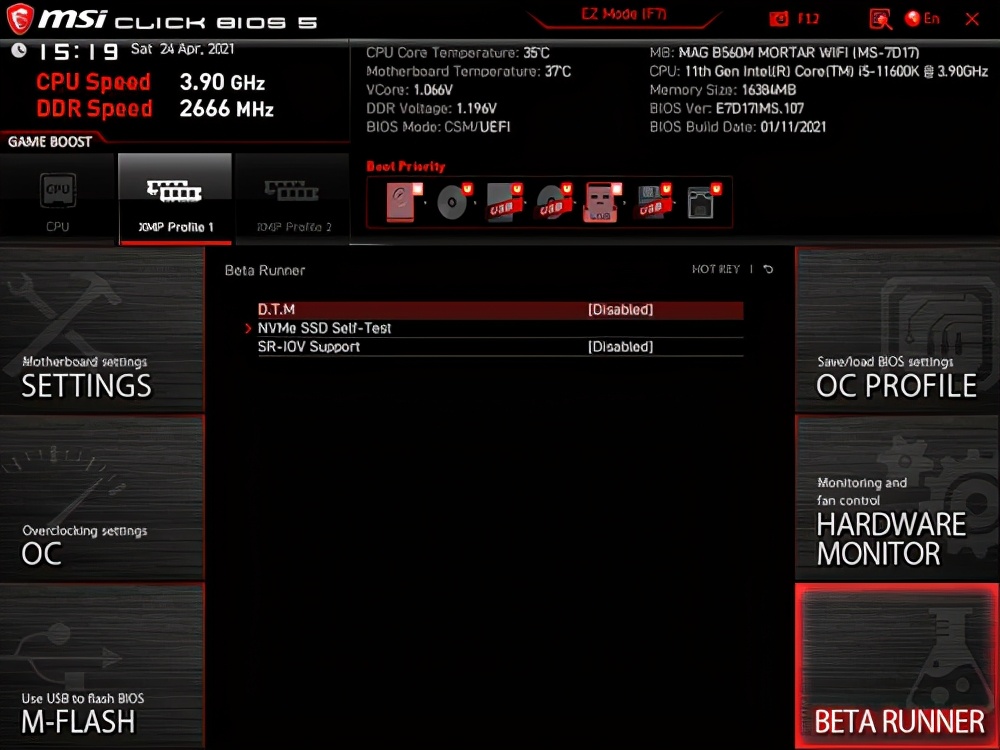This screenshot has width=1000, height=750.
Task: Open the M-FLASH tile
Action: 102,666
